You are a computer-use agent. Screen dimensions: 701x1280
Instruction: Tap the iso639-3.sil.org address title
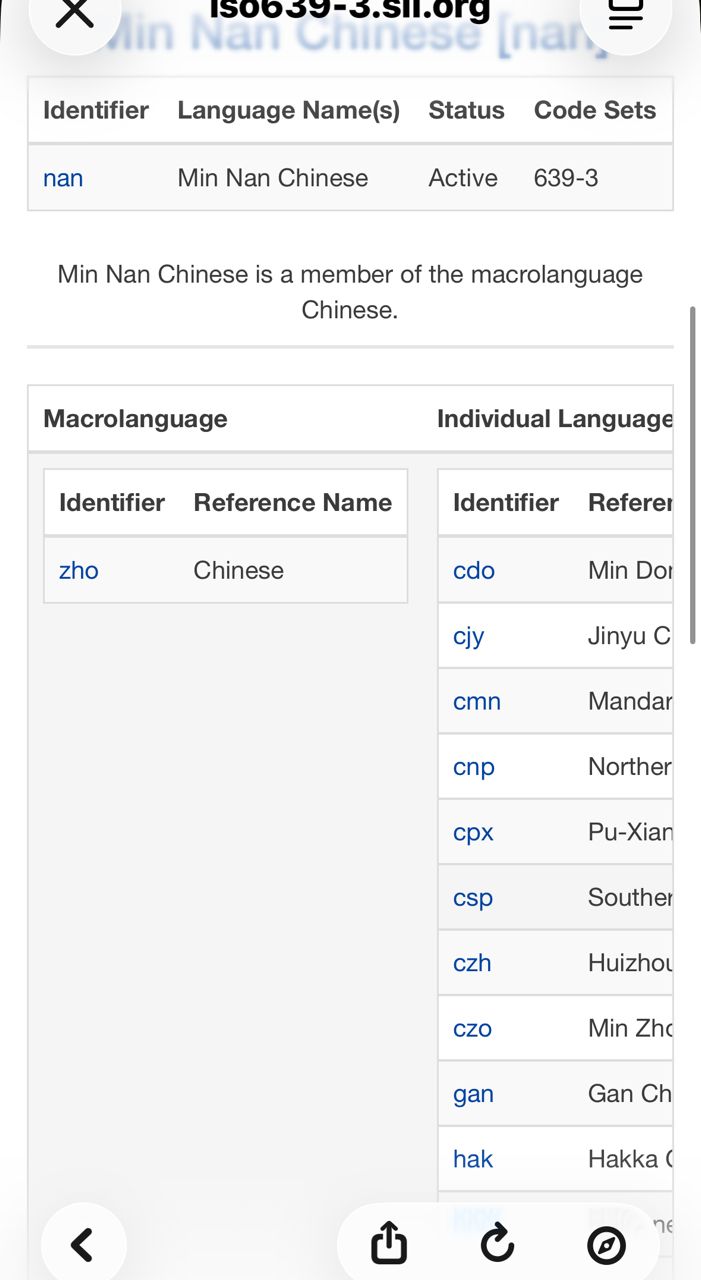point(350,12)
